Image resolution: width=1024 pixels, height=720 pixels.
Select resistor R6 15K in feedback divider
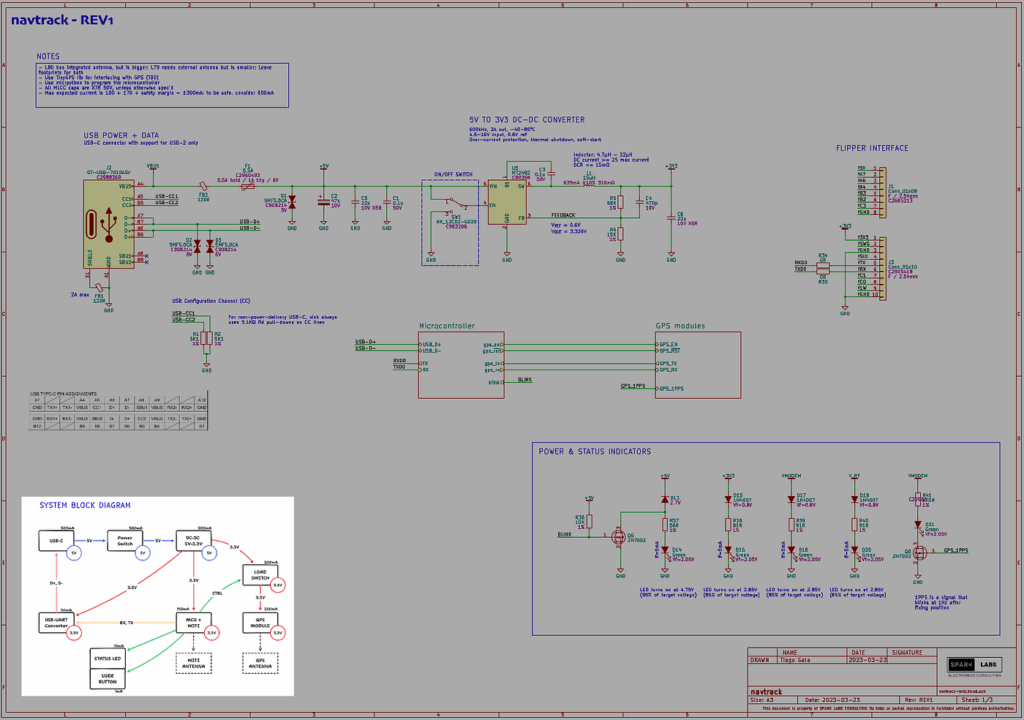click(620, 234)
